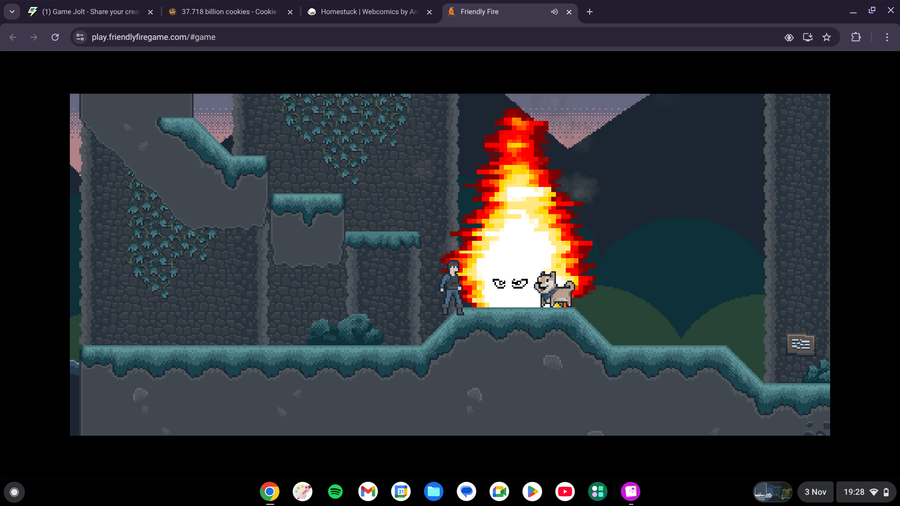The width and height of the screenshot is (900, 506).
Task: Go forward to next page
Action: click(x=34, y=37)
